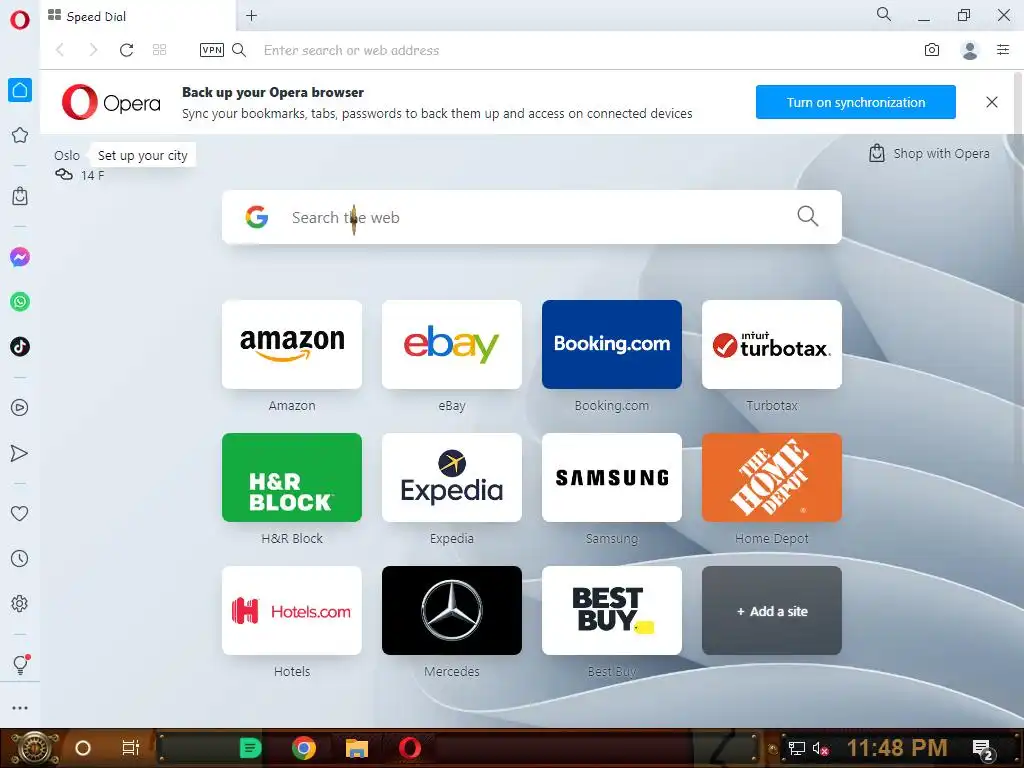Open the Player icon in sidebar
This screenshot has width=1024, height=768.
click(20, 408)
